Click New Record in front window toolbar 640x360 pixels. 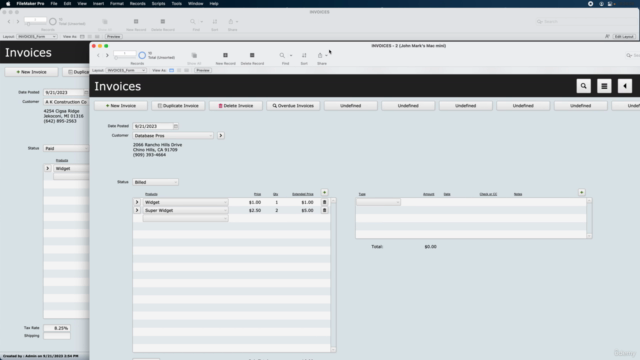click(x=225, y=58)
